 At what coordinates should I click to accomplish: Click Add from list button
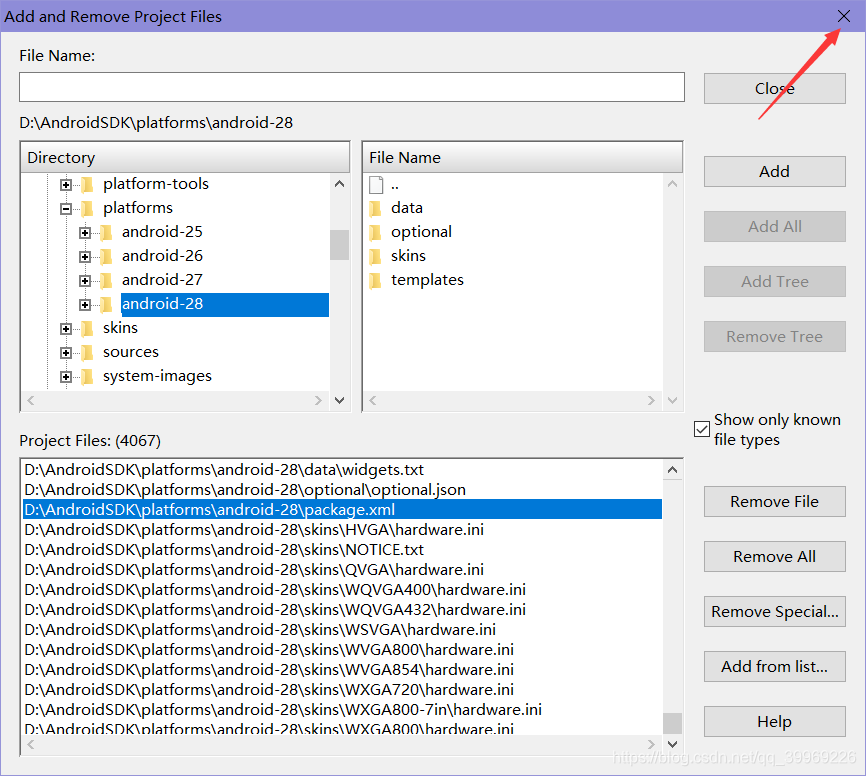pyautogui.click(x=774, y=667)
